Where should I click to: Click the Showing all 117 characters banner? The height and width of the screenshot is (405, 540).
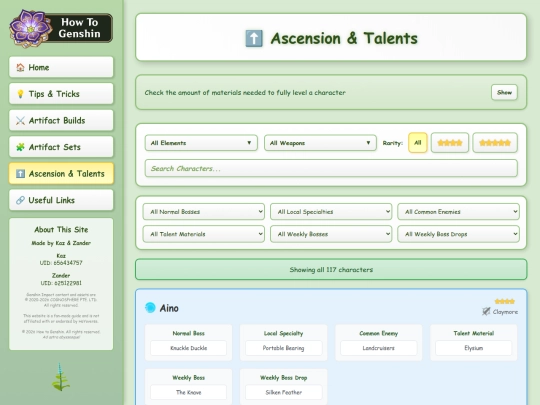pyautogui.click(x=331, y=269)
